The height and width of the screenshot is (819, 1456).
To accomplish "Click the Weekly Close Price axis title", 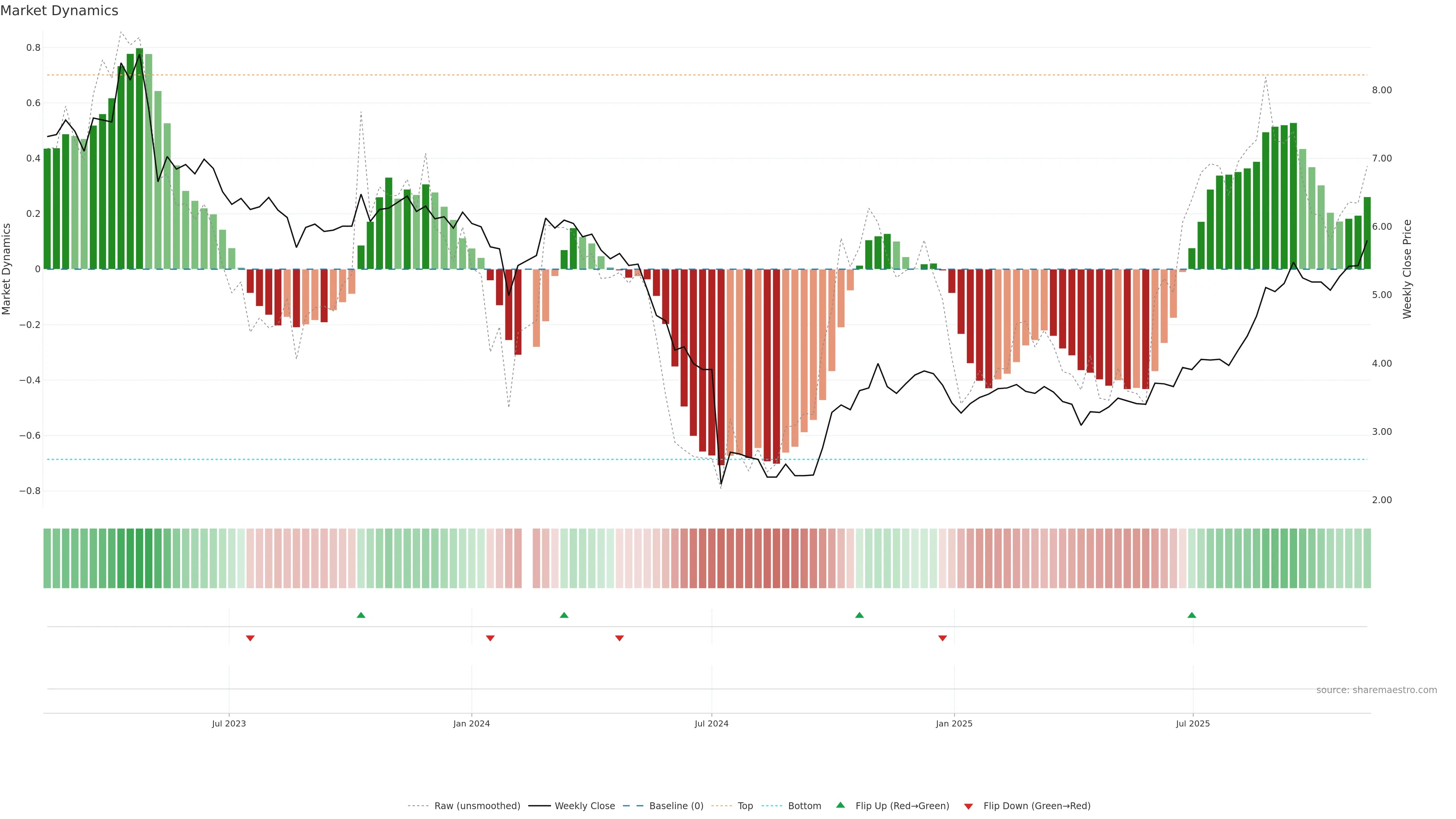I will (1407, 269).
